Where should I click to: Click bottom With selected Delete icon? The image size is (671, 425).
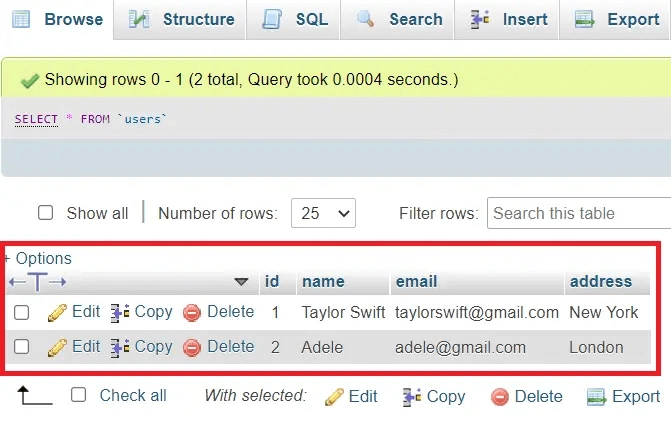point(500,396)
